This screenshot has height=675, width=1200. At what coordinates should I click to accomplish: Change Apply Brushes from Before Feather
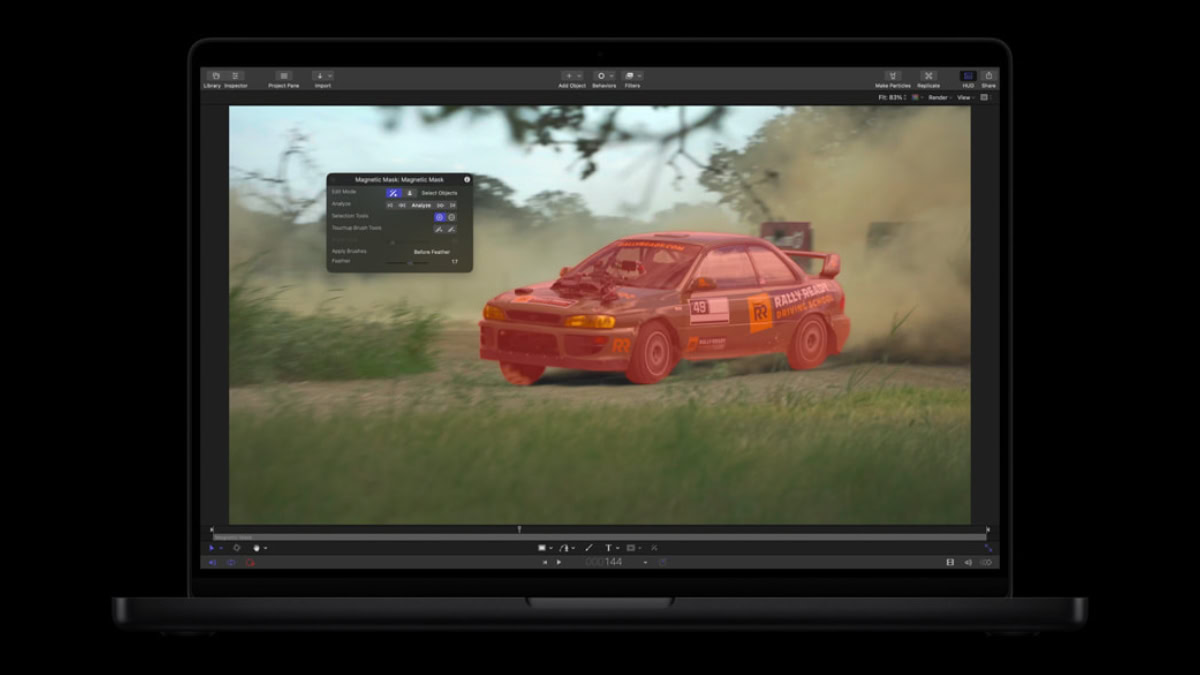(432, 251)
